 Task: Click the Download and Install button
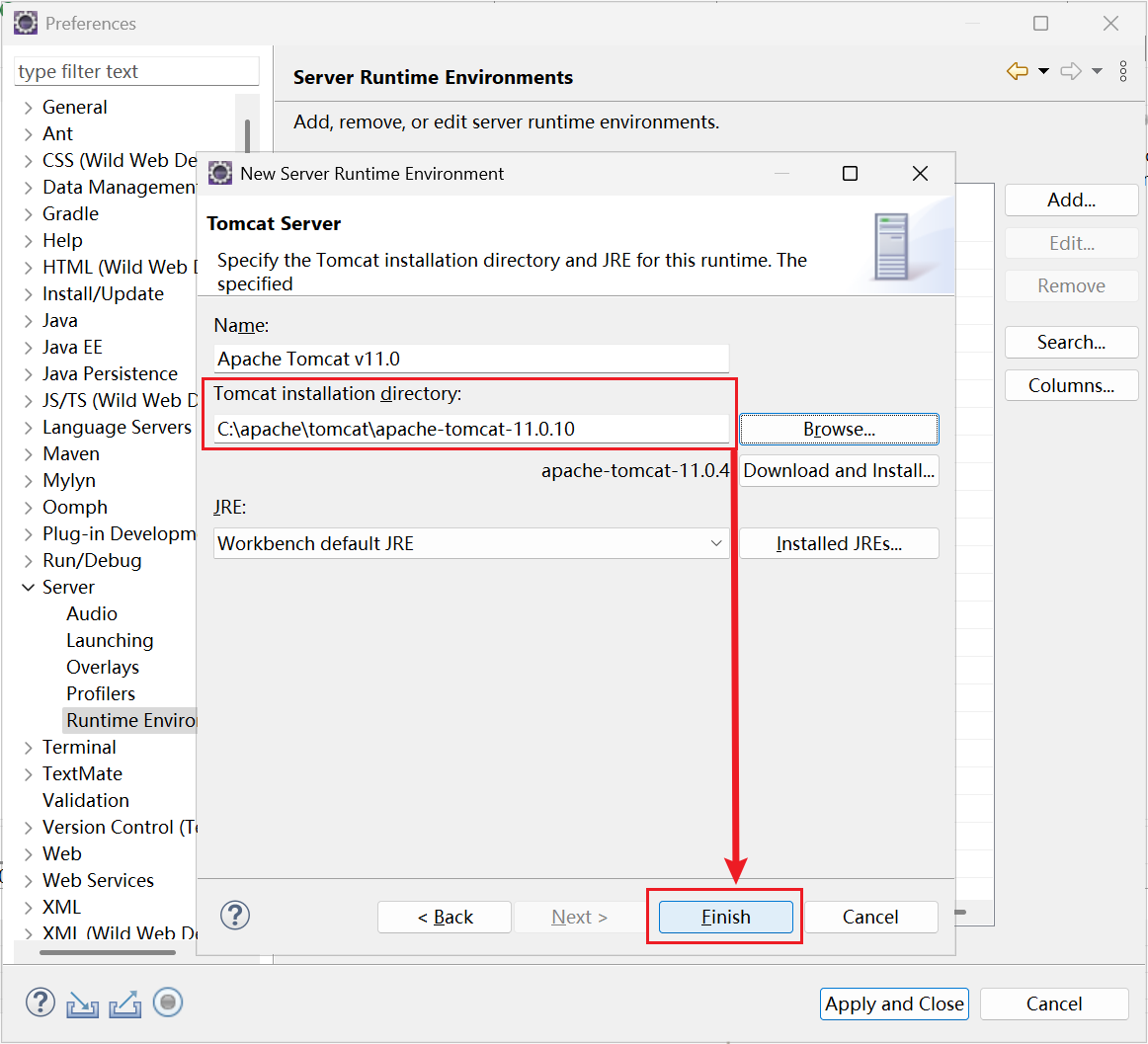point(839,470)
